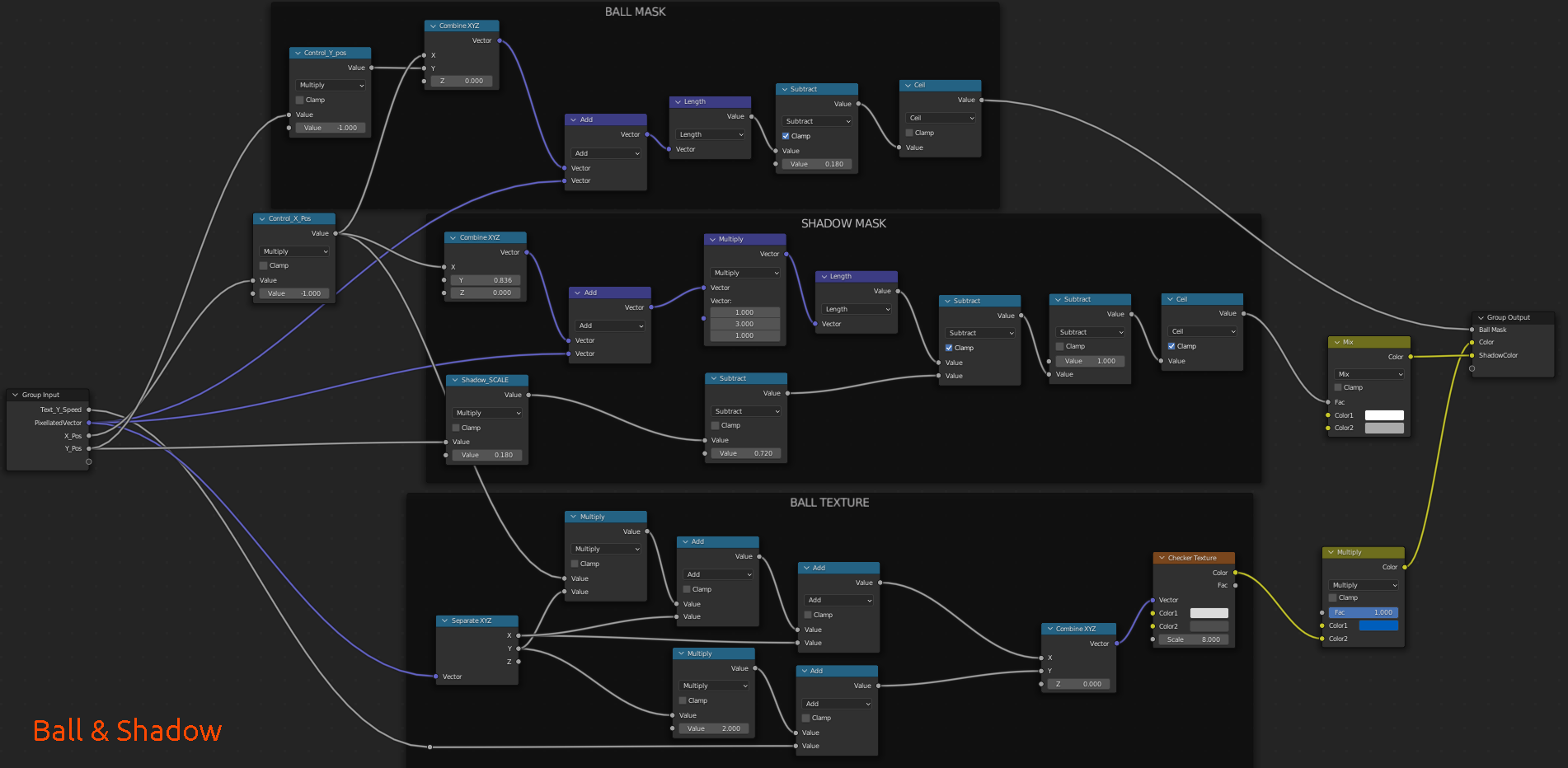Collapse the Separate XYZ node header arrow
Screen dimensions: 1568x768
click(x=444, y=620)
